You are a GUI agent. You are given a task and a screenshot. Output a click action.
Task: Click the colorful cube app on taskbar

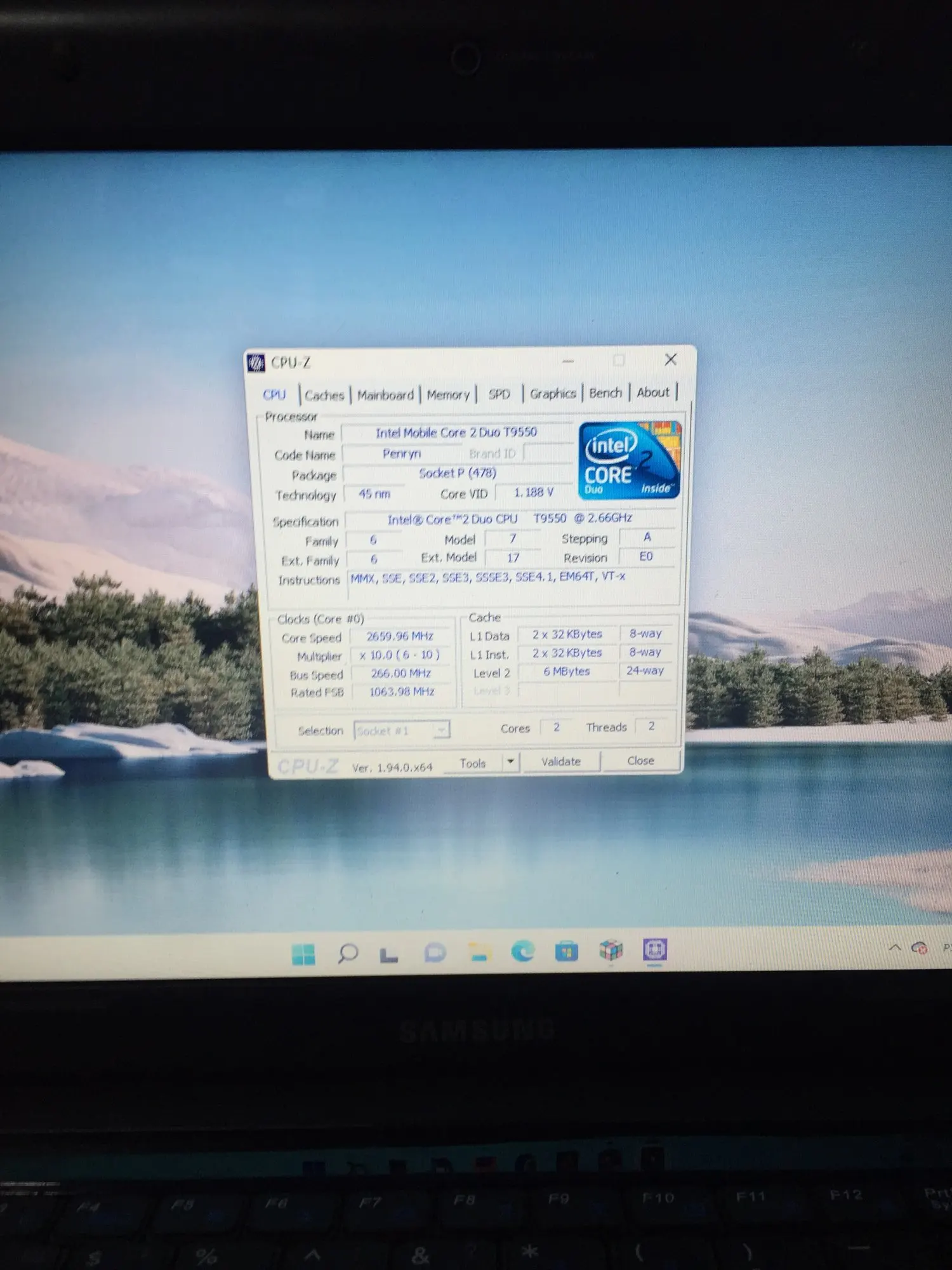point(611,951)
